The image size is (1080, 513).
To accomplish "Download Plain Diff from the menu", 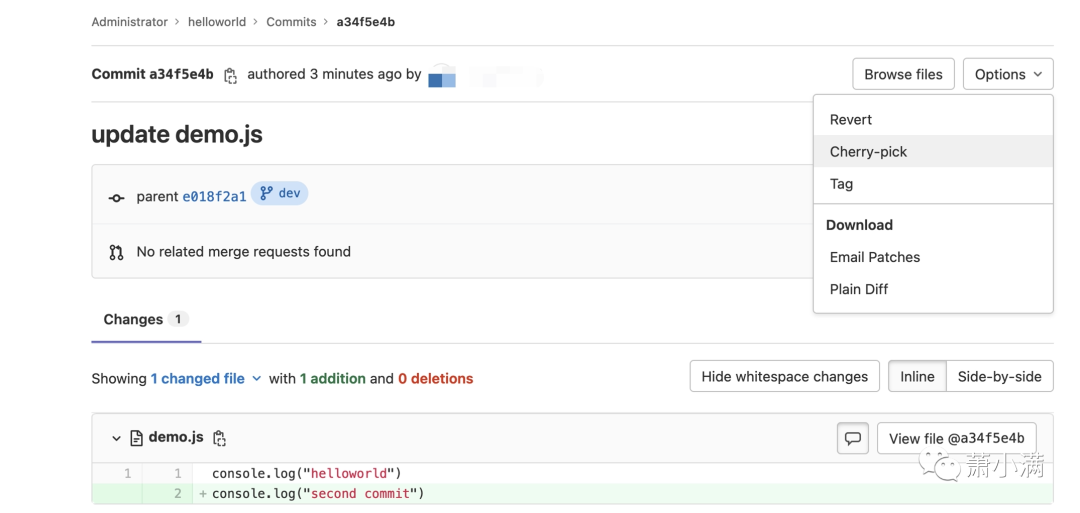I will [859, 289].
